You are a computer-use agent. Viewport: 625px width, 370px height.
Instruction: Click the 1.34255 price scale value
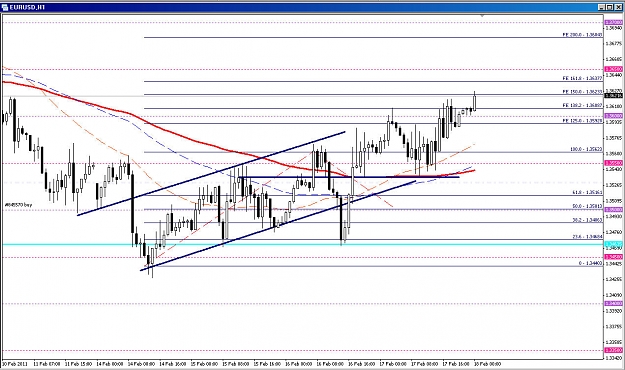(613, 279)
